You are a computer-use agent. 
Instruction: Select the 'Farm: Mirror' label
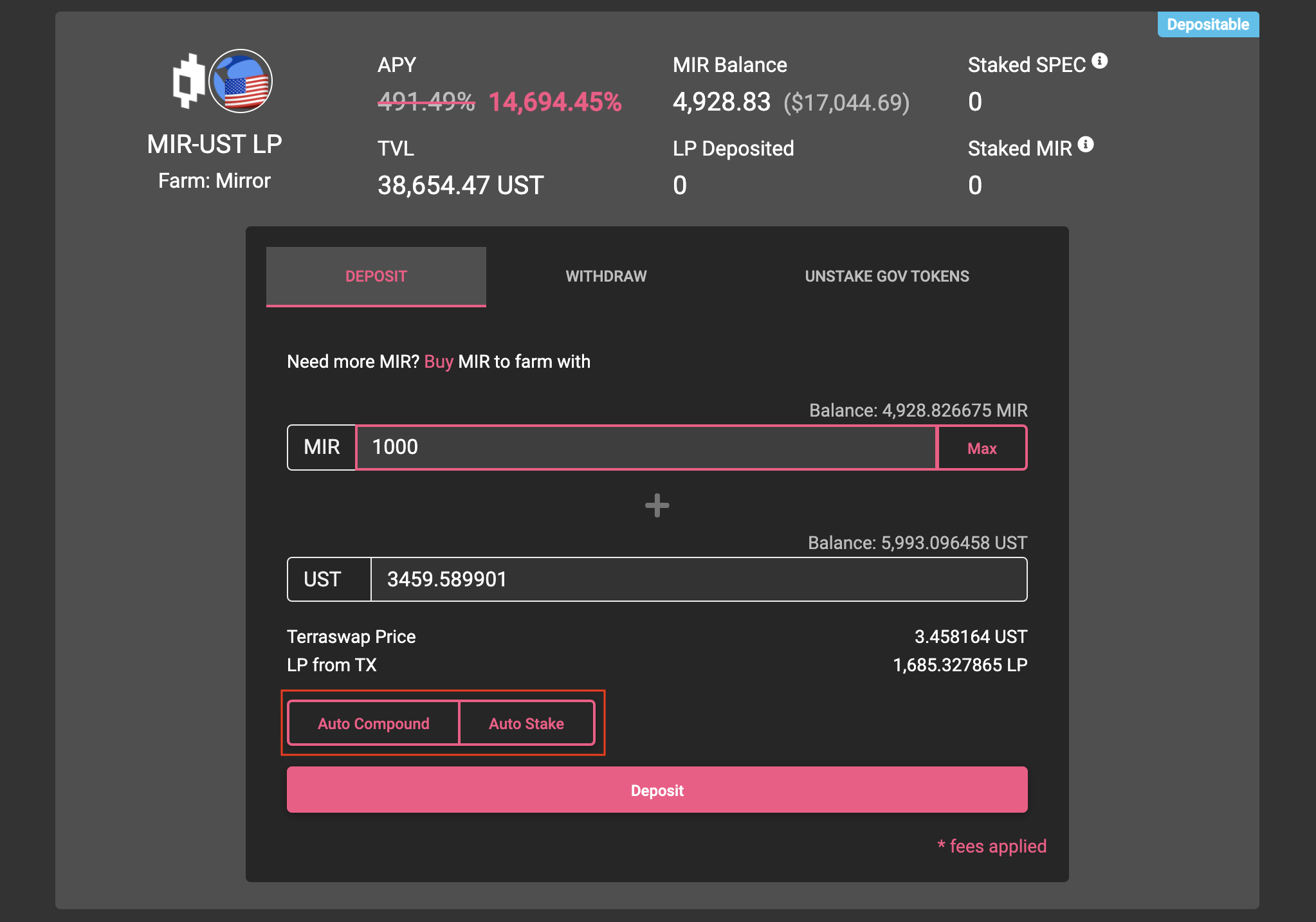(x=215, y=181)
